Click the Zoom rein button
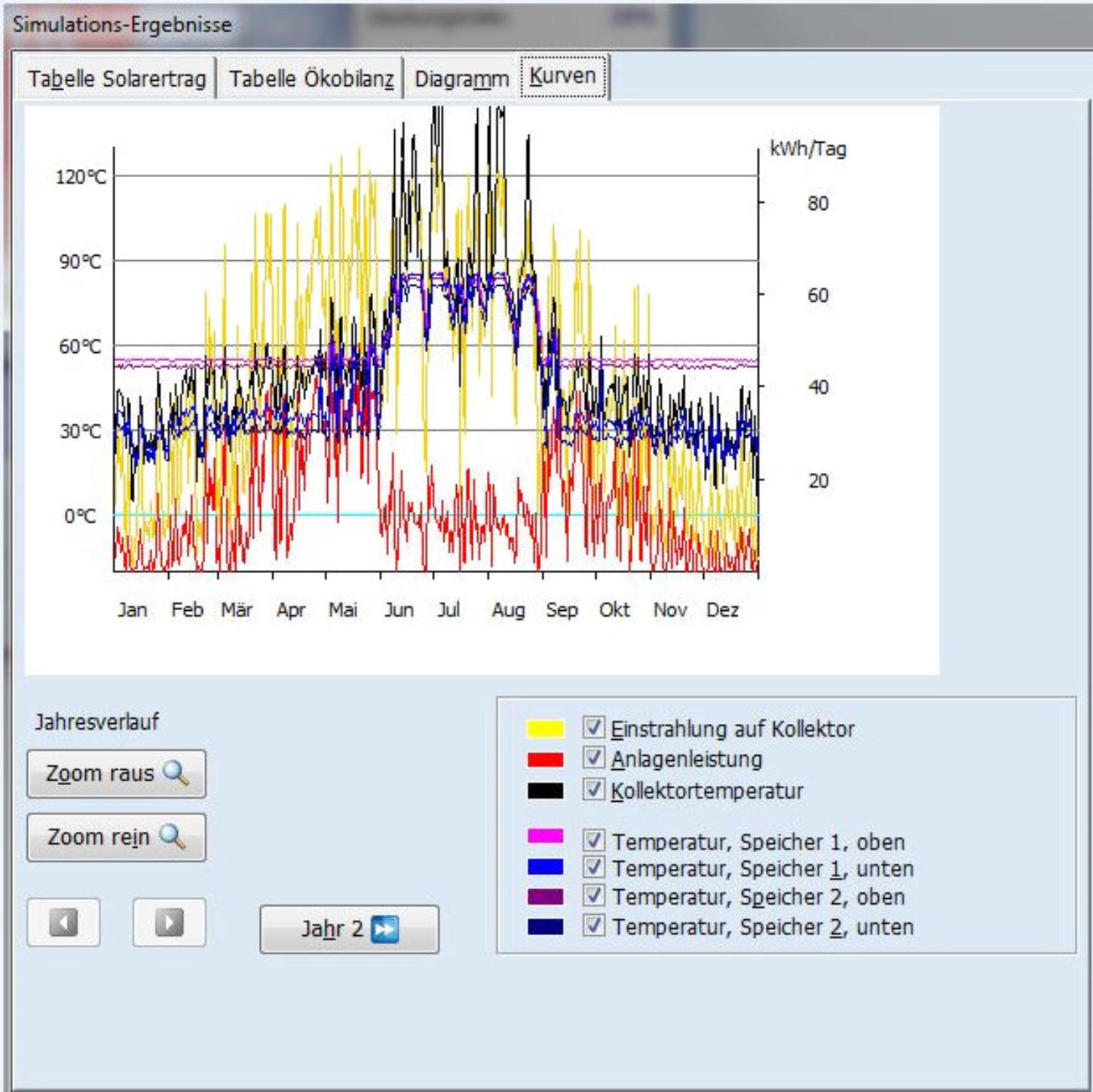The image size is (1093, 1092). point(117,837)
